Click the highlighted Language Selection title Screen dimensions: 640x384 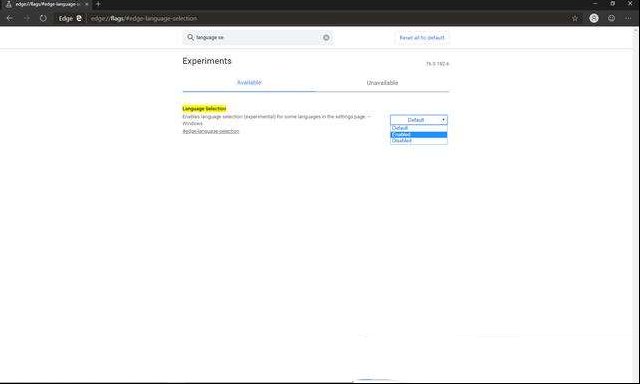click(204, 109)
